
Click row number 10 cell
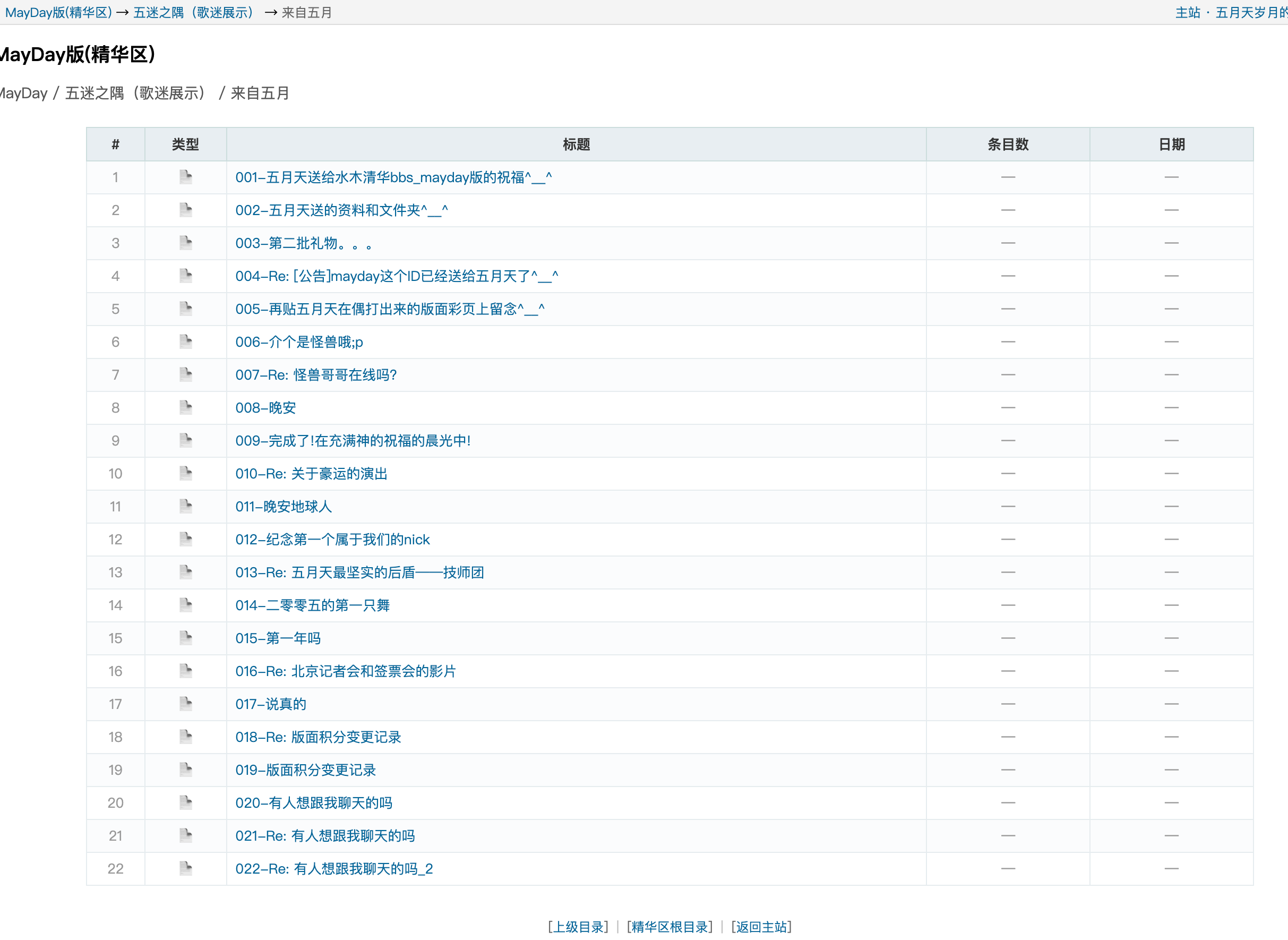[116, 474]
